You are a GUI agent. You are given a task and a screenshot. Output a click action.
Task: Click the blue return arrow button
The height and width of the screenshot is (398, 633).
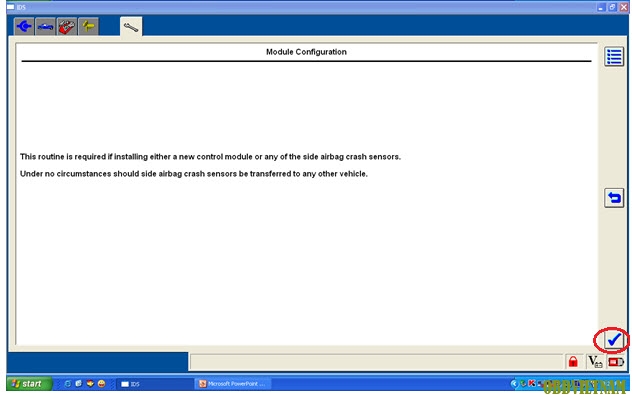click(614, 198)
